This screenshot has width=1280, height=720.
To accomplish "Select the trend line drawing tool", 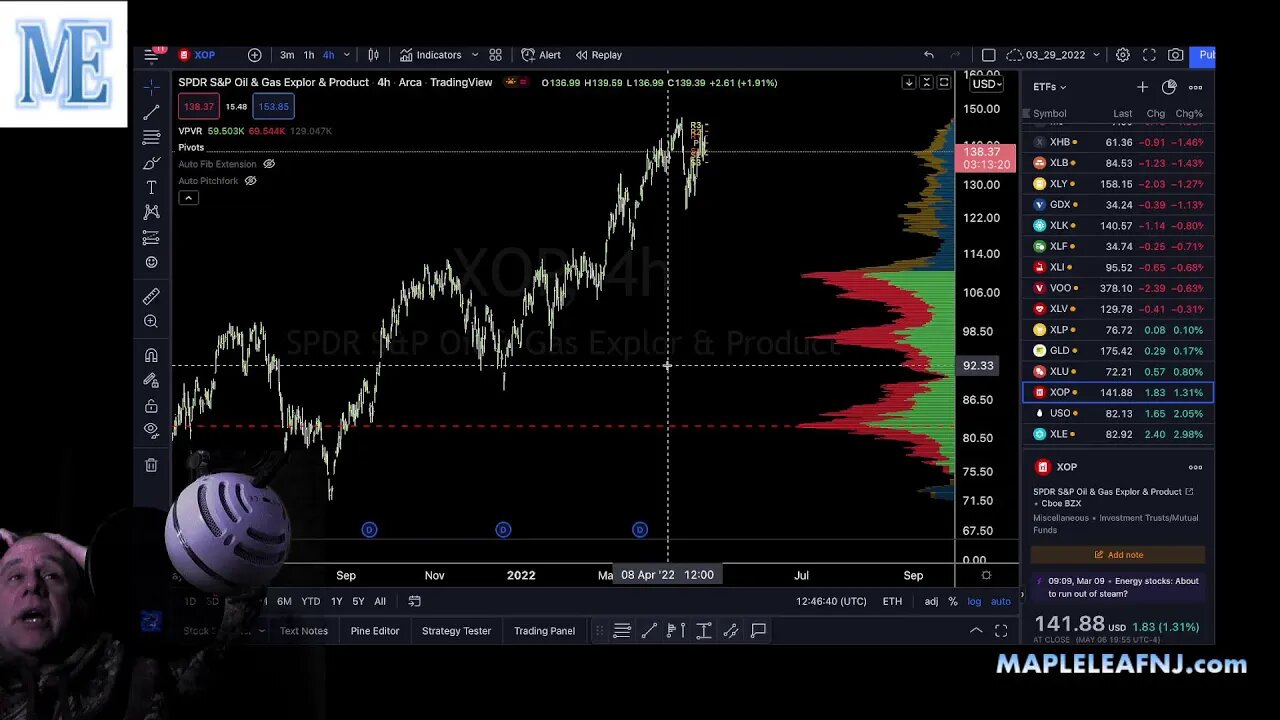I will [x=151, y=112].
